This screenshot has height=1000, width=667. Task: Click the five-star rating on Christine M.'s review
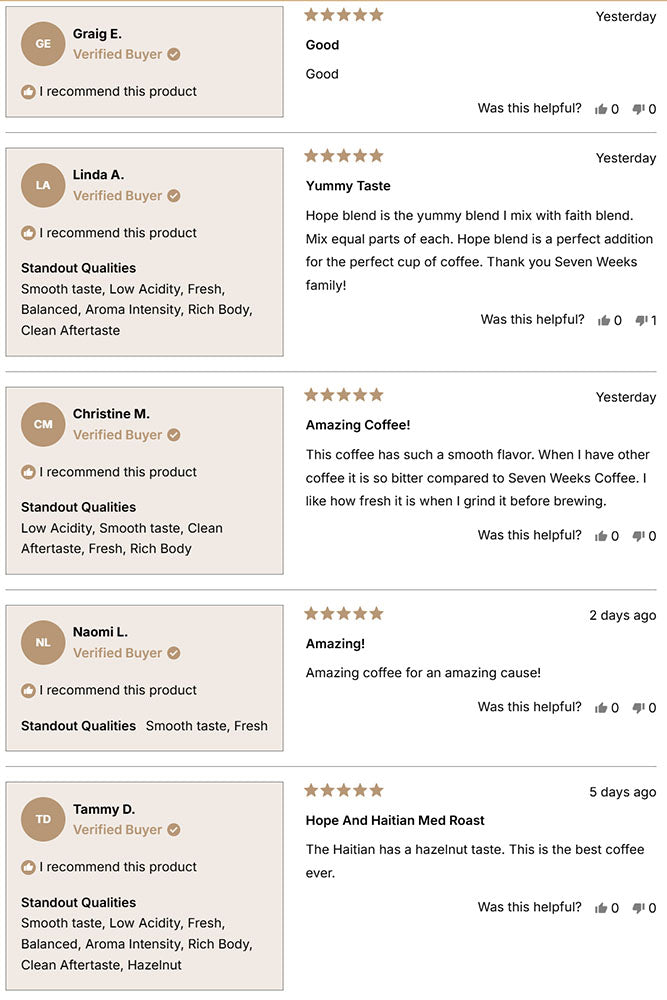(343, 394)
